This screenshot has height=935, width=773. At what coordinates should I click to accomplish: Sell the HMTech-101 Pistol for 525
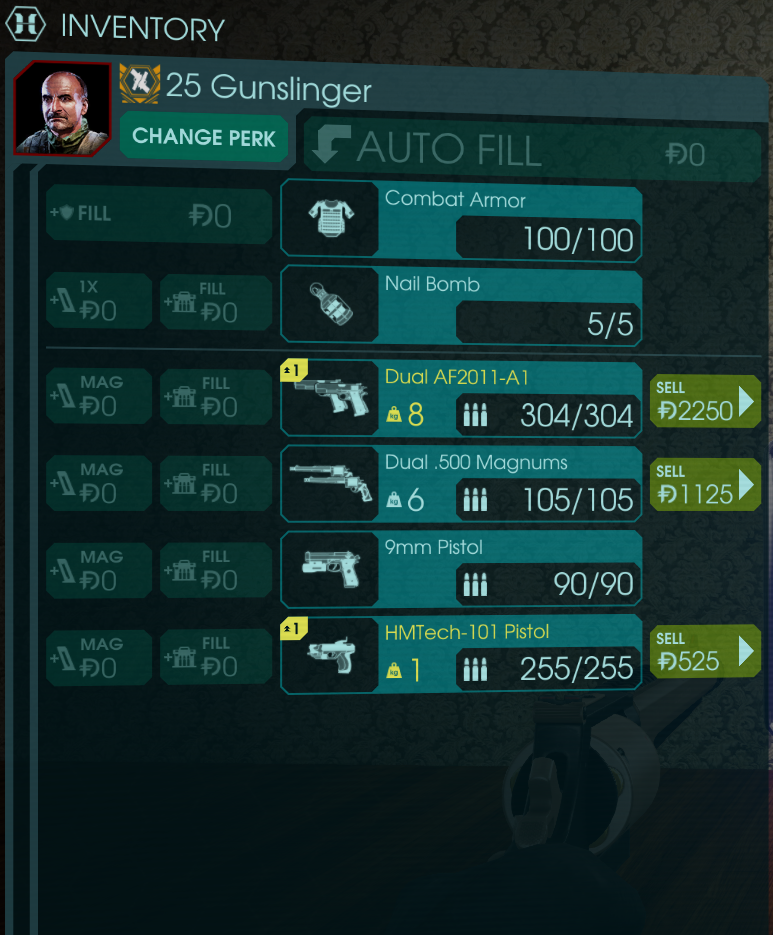(705, 652)
